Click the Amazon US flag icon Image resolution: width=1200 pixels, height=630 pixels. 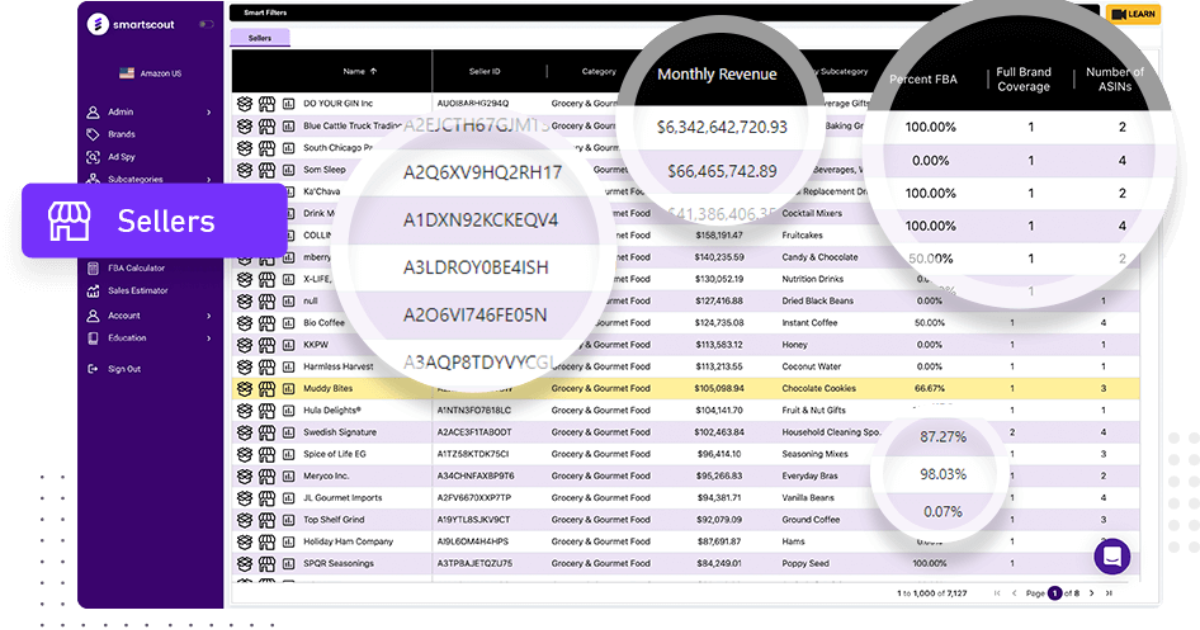[x=127, y=73]
